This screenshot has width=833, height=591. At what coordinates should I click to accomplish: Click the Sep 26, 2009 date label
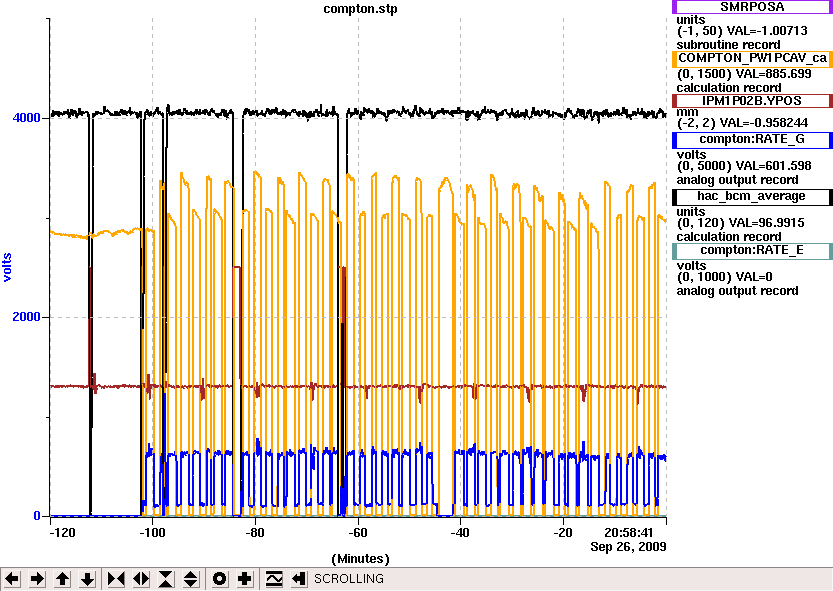click(x=628, y=547)
